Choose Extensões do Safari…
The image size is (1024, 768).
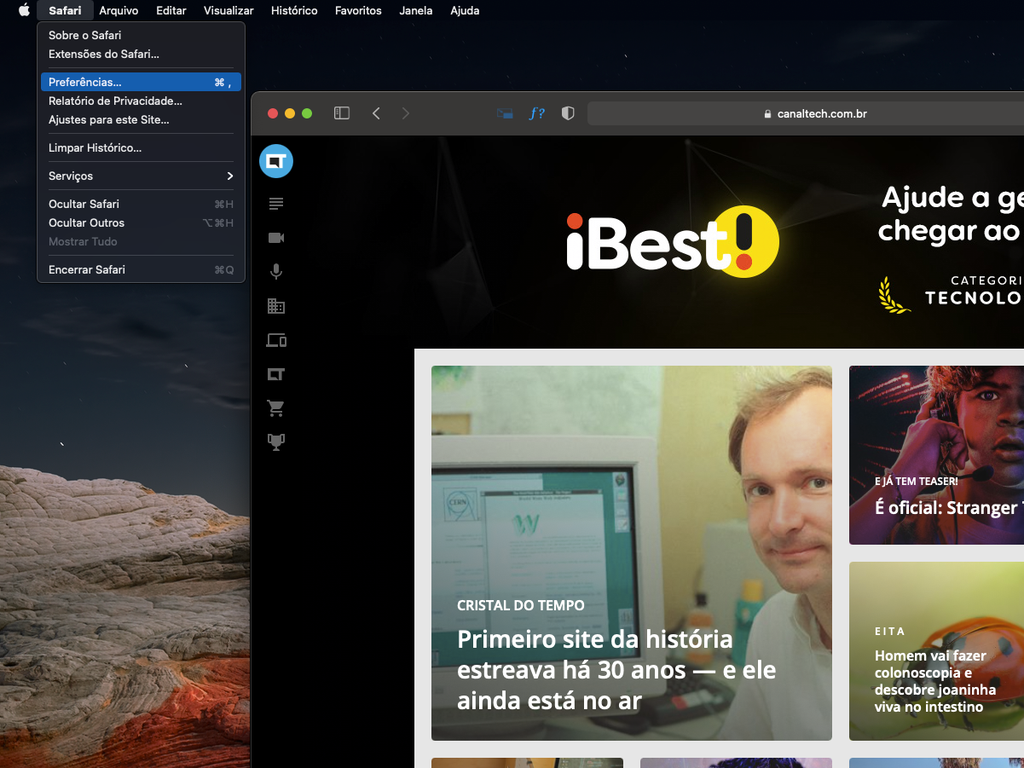point(141,54)
